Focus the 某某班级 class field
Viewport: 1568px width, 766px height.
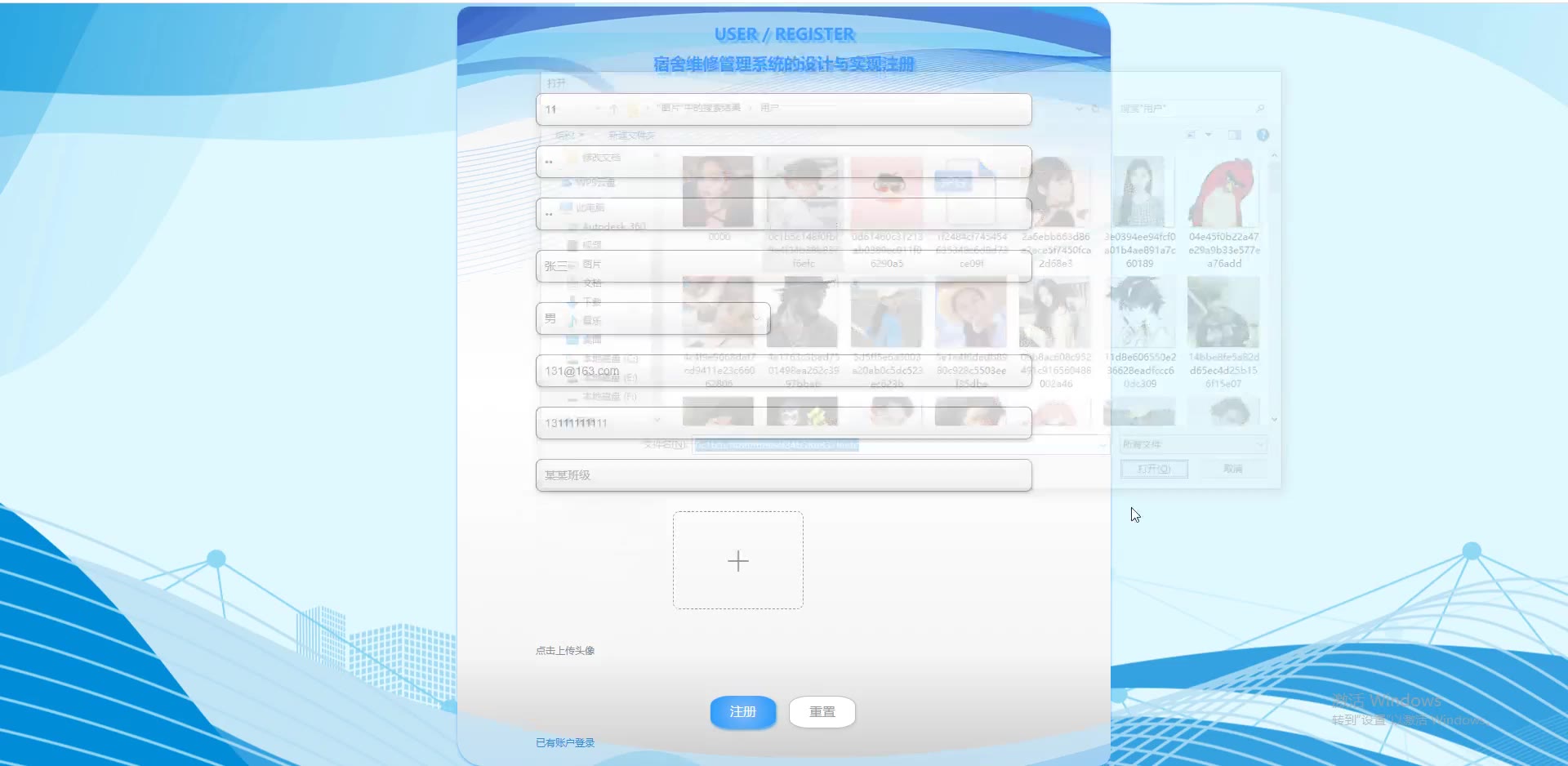(x=784, y=475)
